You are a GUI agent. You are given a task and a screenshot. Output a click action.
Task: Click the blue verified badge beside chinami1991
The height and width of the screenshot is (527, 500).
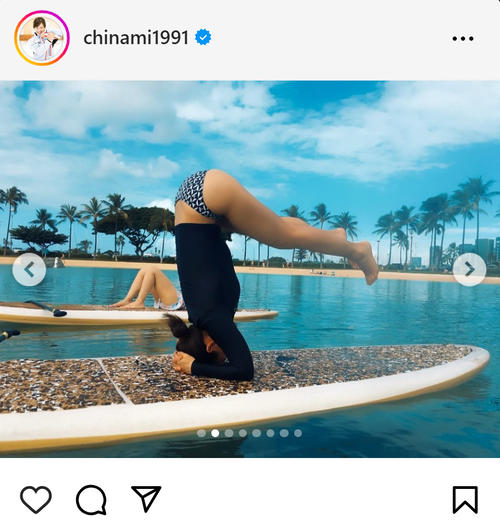tap(203, 37)
